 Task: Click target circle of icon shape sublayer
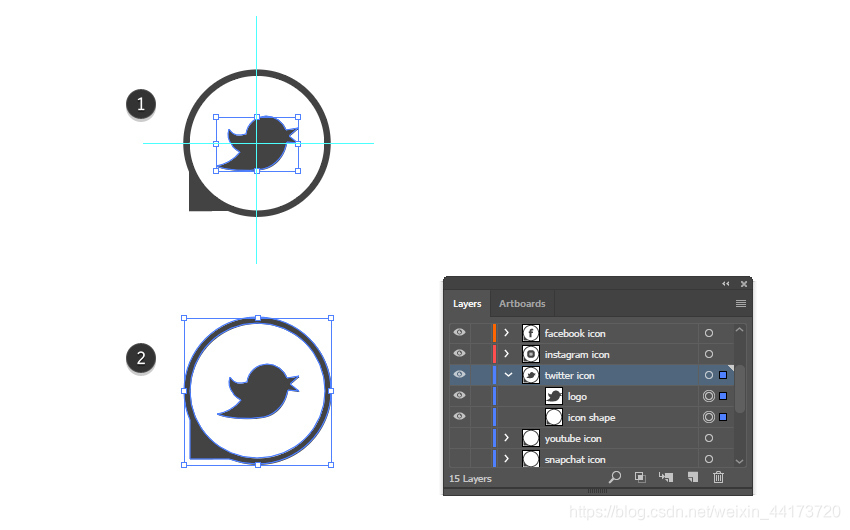pyautogui.click(x=709, y=417)
